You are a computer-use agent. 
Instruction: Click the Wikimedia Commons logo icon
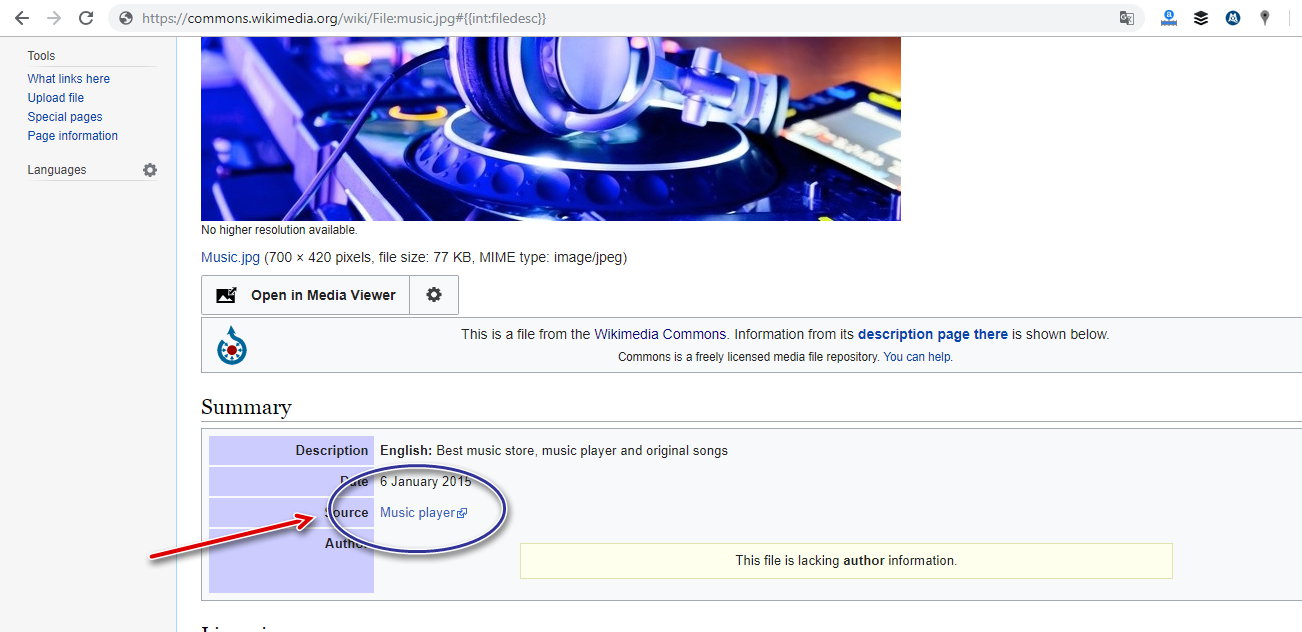232,346
